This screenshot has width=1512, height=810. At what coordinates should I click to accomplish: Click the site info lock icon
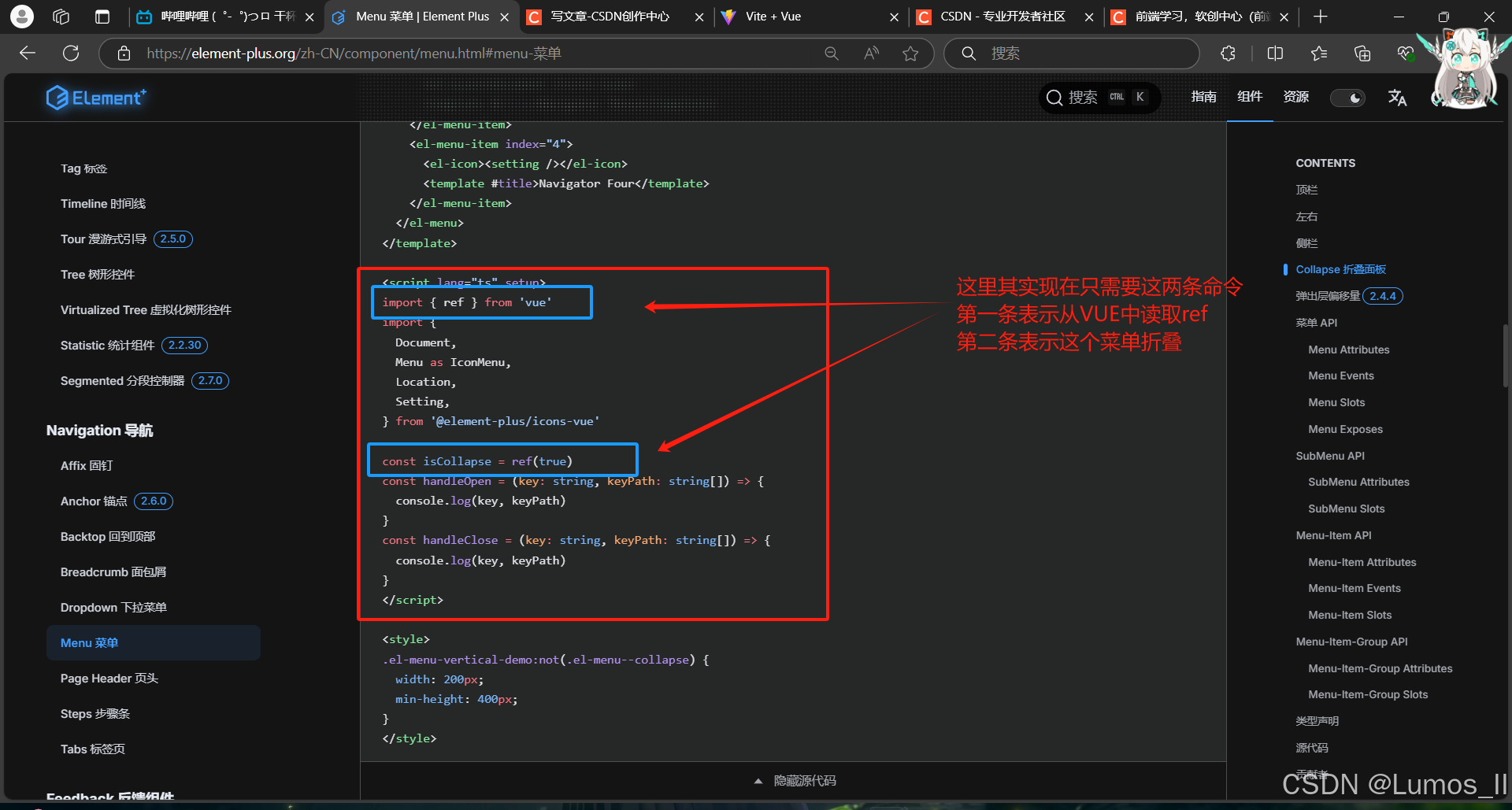(124, 54)
